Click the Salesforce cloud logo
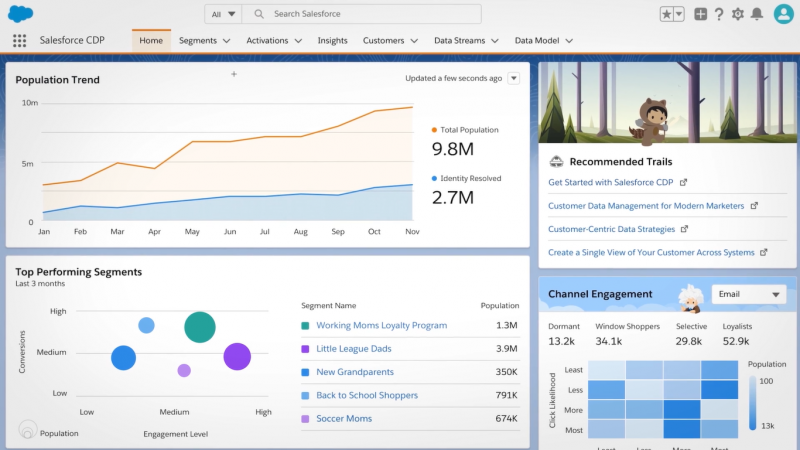Screen dimensions: 800x450 (x=20, y=14)
